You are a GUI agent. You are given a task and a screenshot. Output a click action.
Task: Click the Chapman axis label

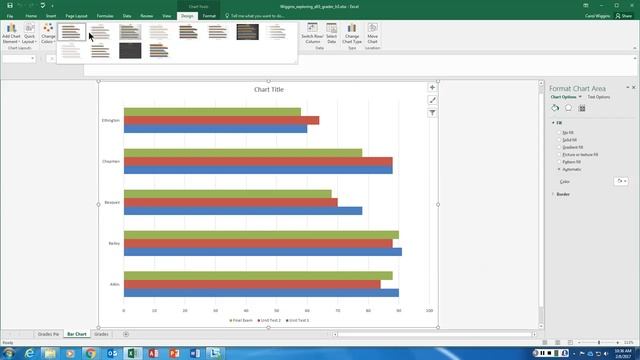111,161
